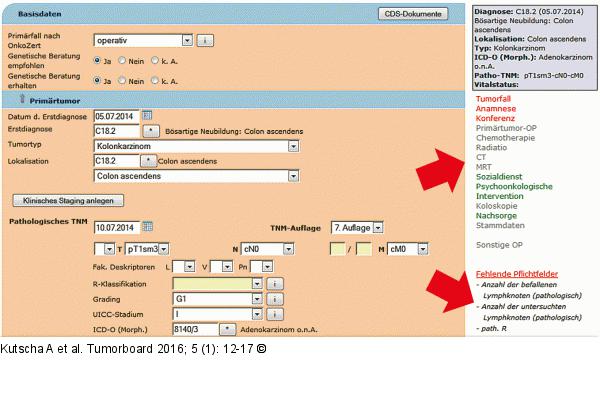The height and width of the screenshot is (398, 600).
Task: Click Anzahl der befallenen Lymphknoten entry
Action: click(529, 290)
